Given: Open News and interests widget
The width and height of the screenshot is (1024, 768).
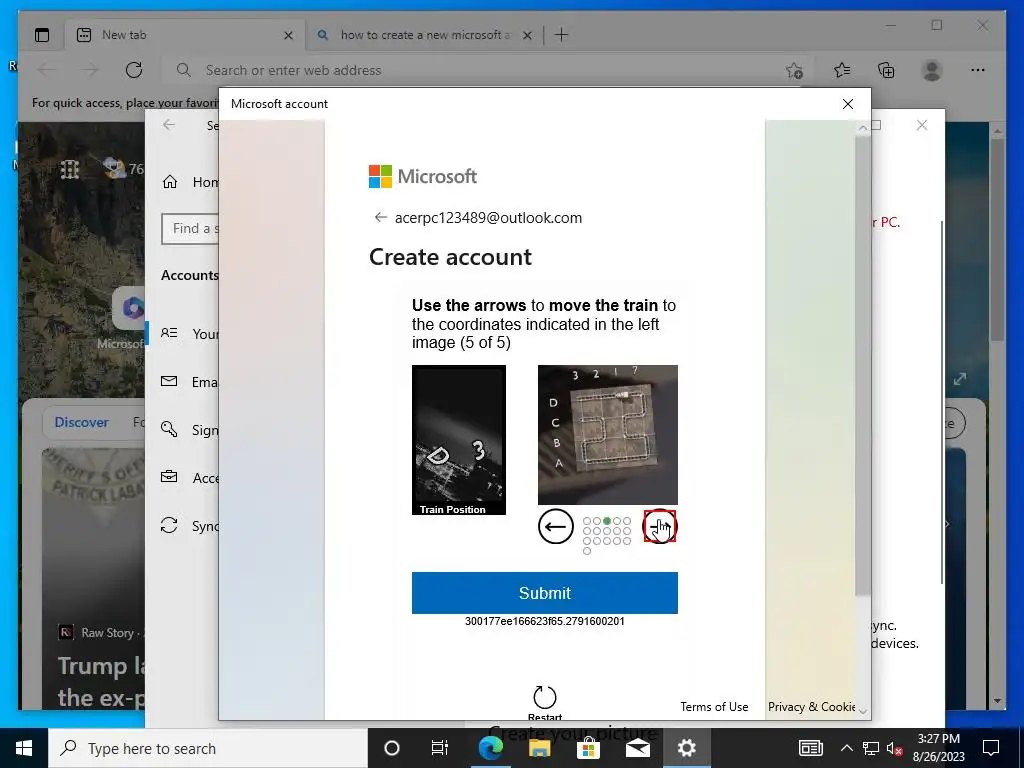Looking at the screenshot, I should click(x=810, y=748).
